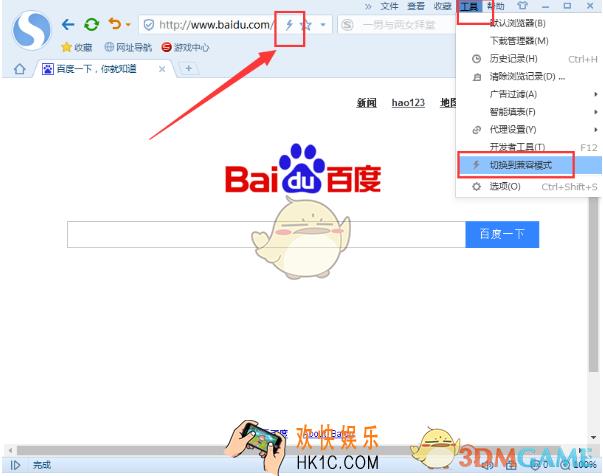The image size is (603, 476).
Task: Open the 查看 menu
Action: (416, 6)
